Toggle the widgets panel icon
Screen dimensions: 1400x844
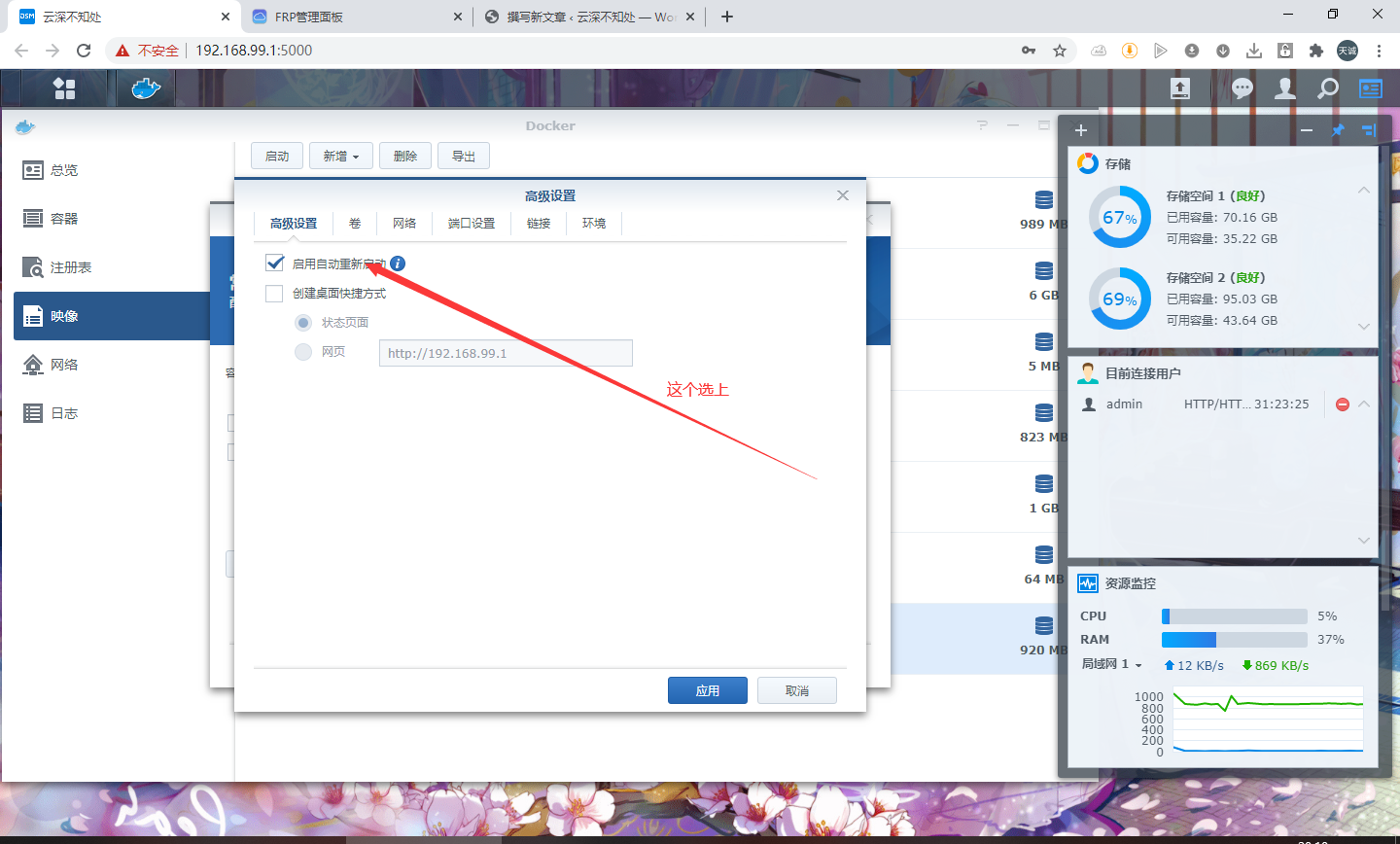1370,88
